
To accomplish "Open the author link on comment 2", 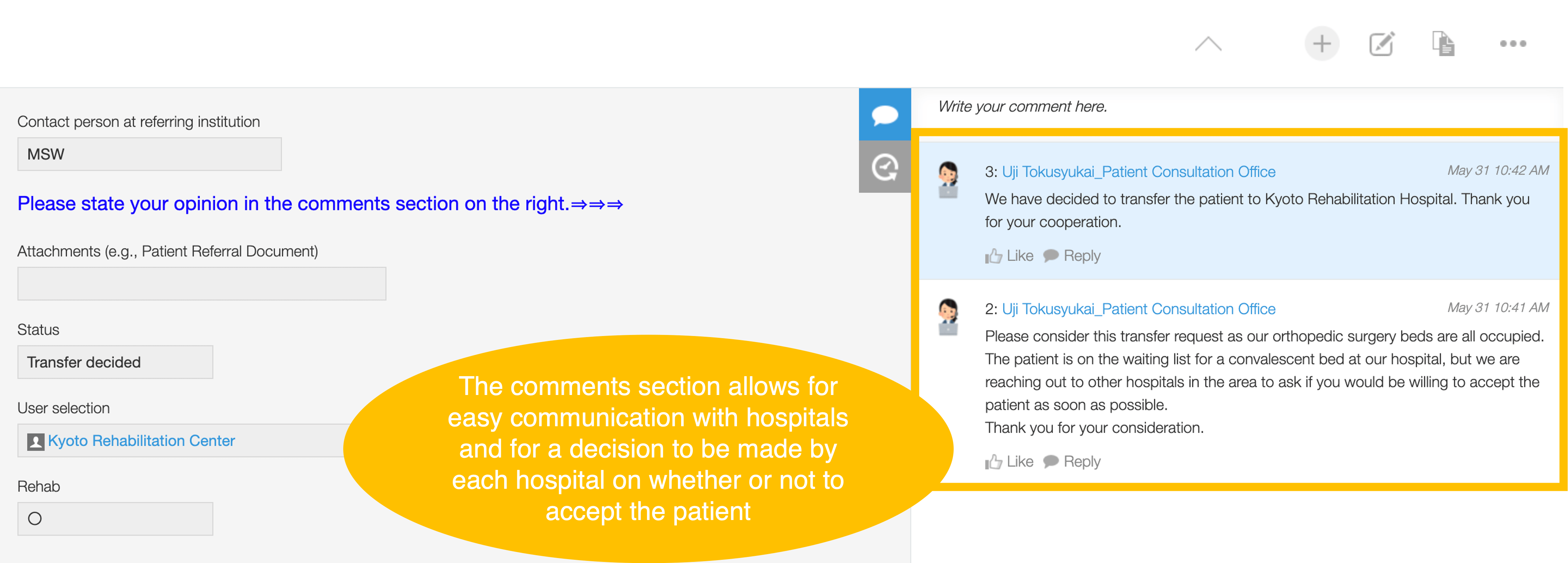I will [x=1138, y=309].
